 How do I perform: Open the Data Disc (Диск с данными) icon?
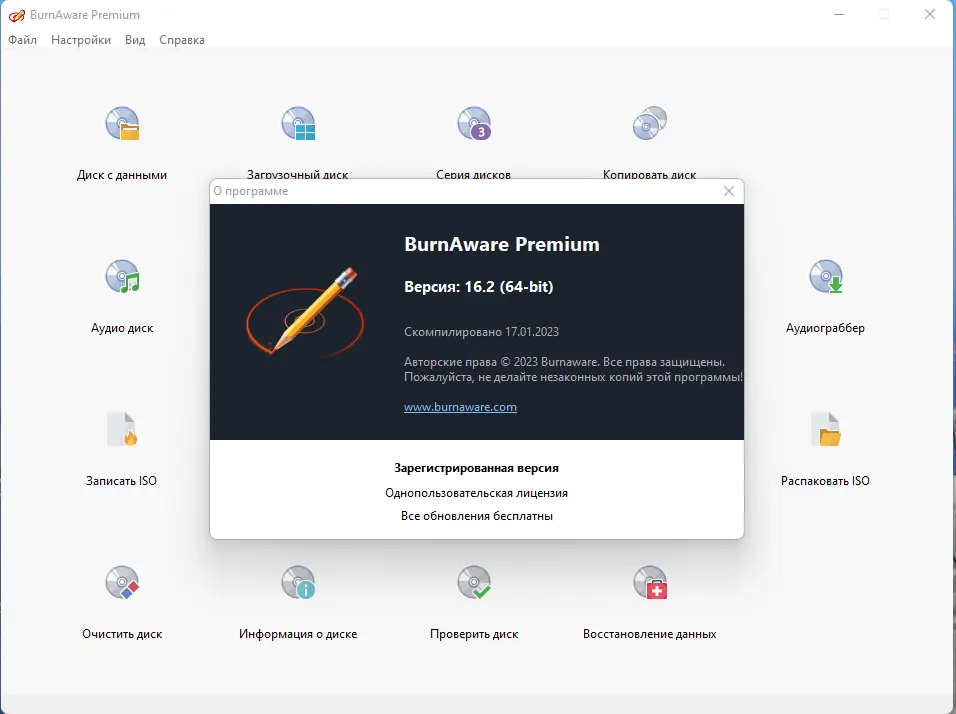(122, 124)
